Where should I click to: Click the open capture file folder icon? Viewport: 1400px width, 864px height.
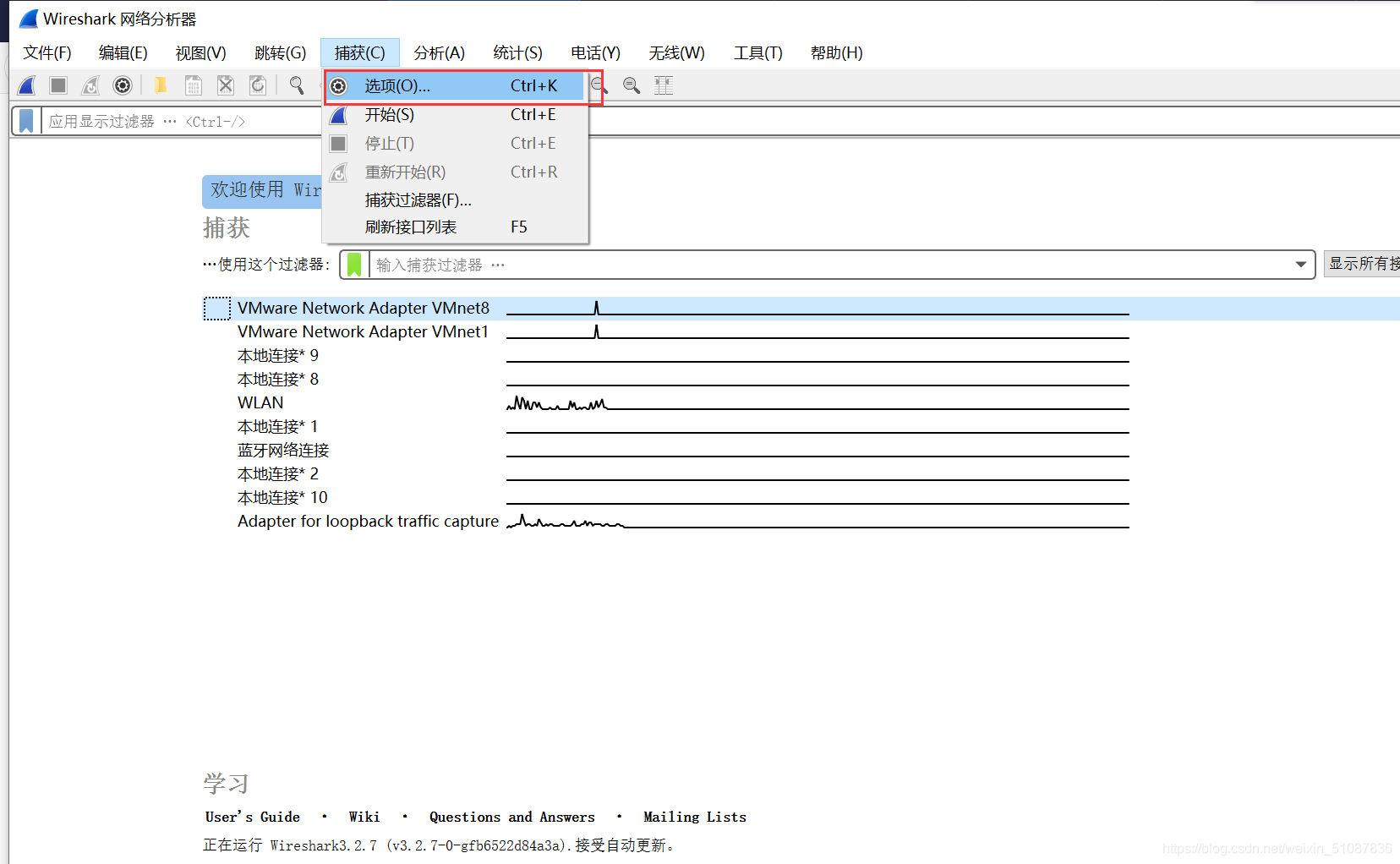pyautogui.click(x=161, y=85)
